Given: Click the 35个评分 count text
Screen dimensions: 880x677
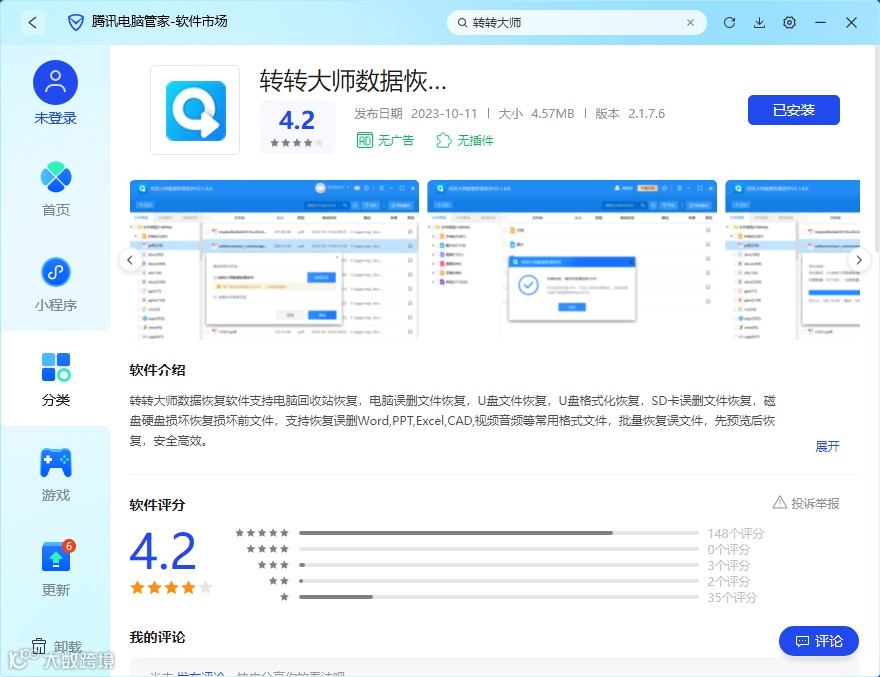Looking at the screenshot, I should click(732, 597).
